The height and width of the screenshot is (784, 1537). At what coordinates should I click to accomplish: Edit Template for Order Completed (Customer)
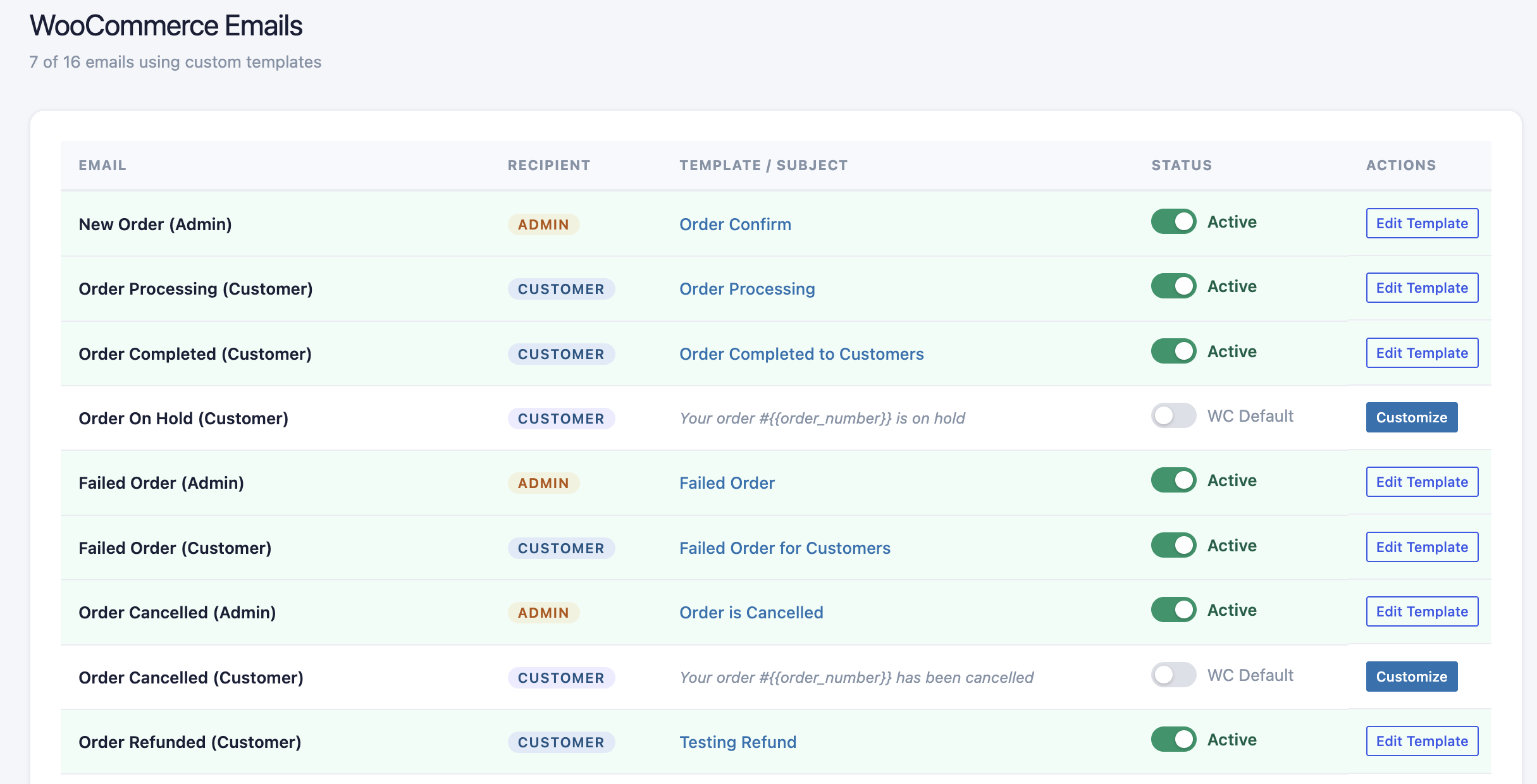1422,353
